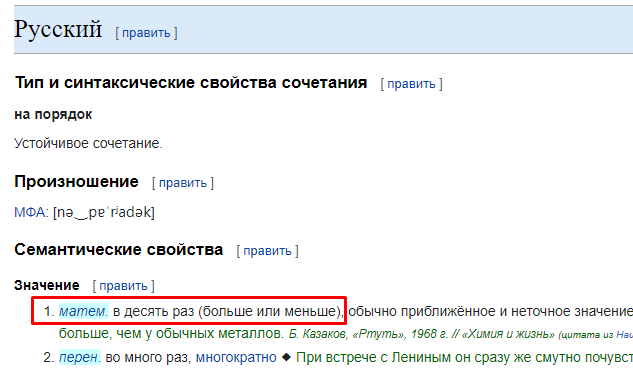Click the При встрече с Лениным example quote
The height and width of the screenshot is (372, 633).
click(x=464, y=357)
